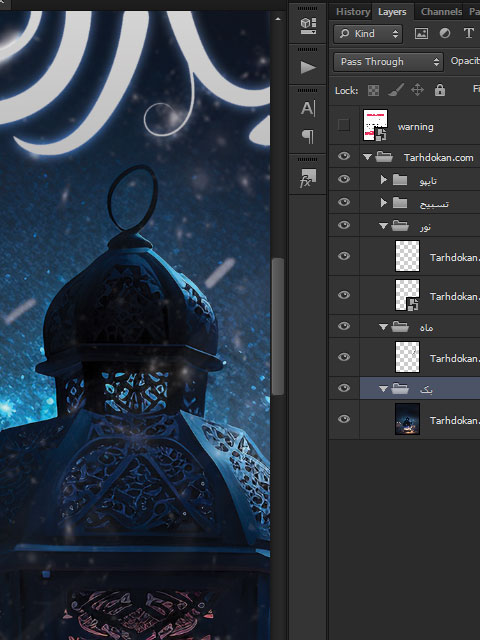Open the Pass Through blend mode dropdown
Screen dimensions: 480x640
388,62
